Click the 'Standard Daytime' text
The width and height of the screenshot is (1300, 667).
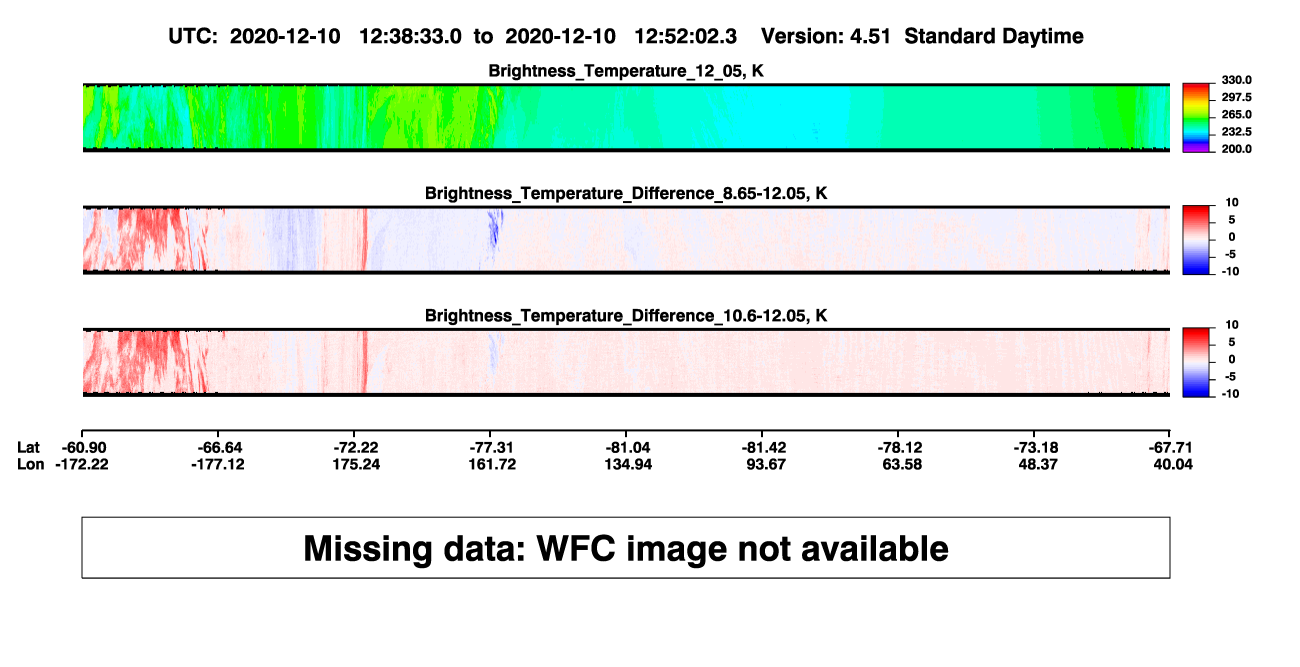coord(995,37)
